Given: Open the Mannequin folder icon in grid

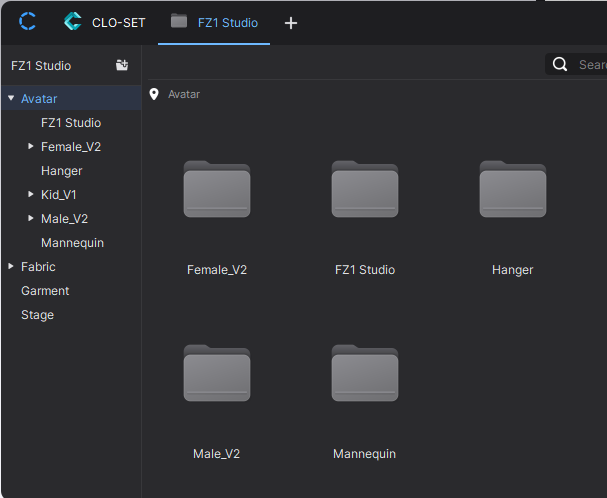Looking at the screenshot, I should coord(364,374).
